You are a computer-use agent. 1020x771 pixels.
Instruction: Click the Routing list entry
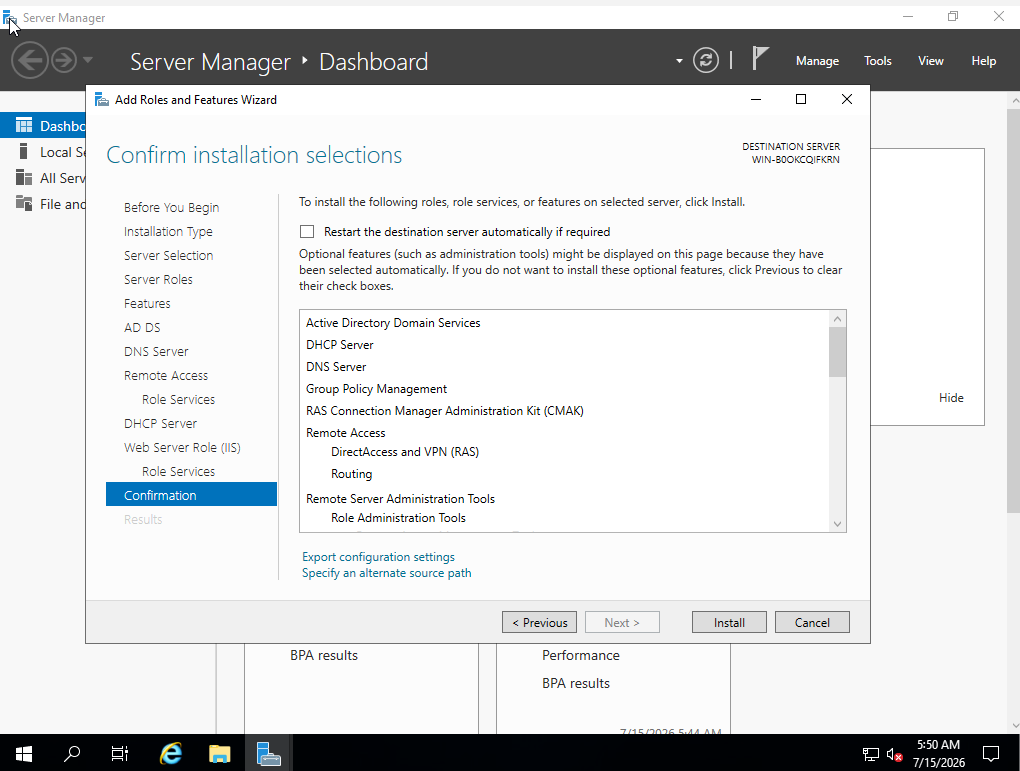[351, 474]
